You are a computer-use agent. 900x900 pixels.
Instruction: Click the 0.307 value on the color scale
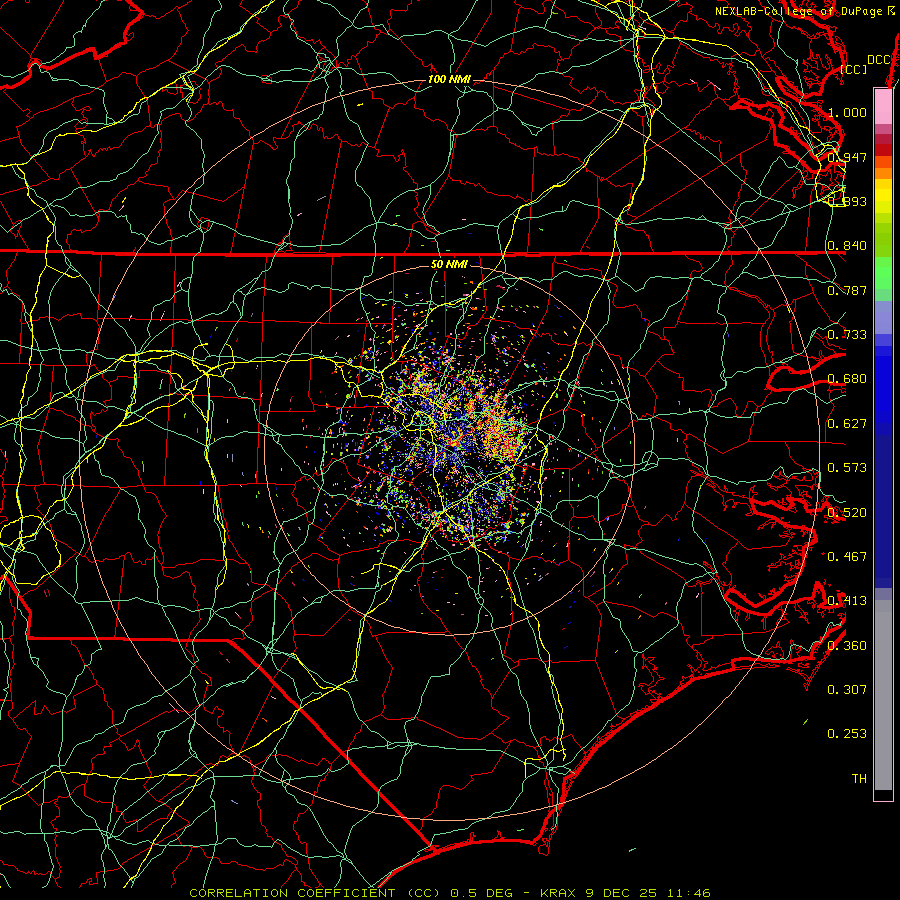click(847, 690)
